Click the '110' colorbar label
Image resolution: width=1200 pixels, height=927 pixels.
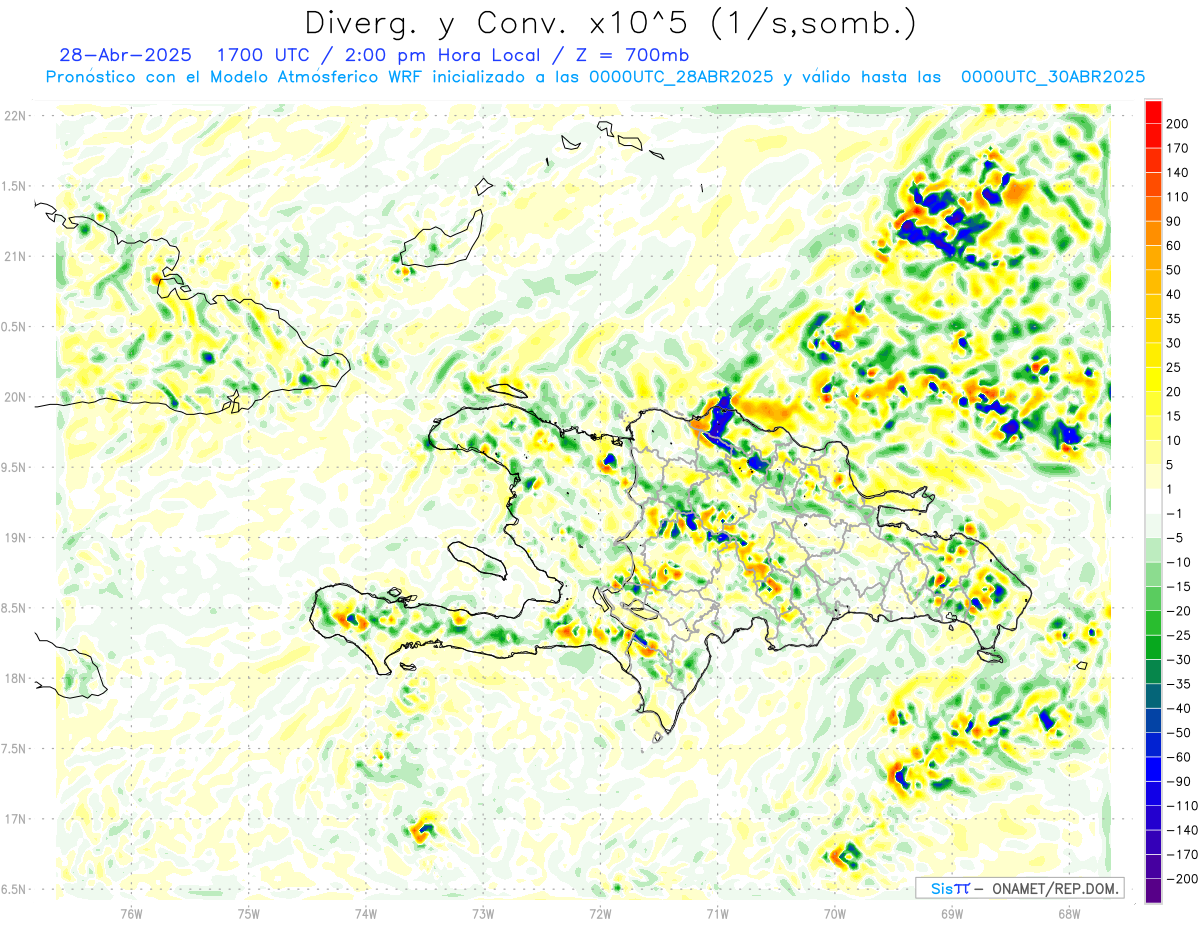1177,197
